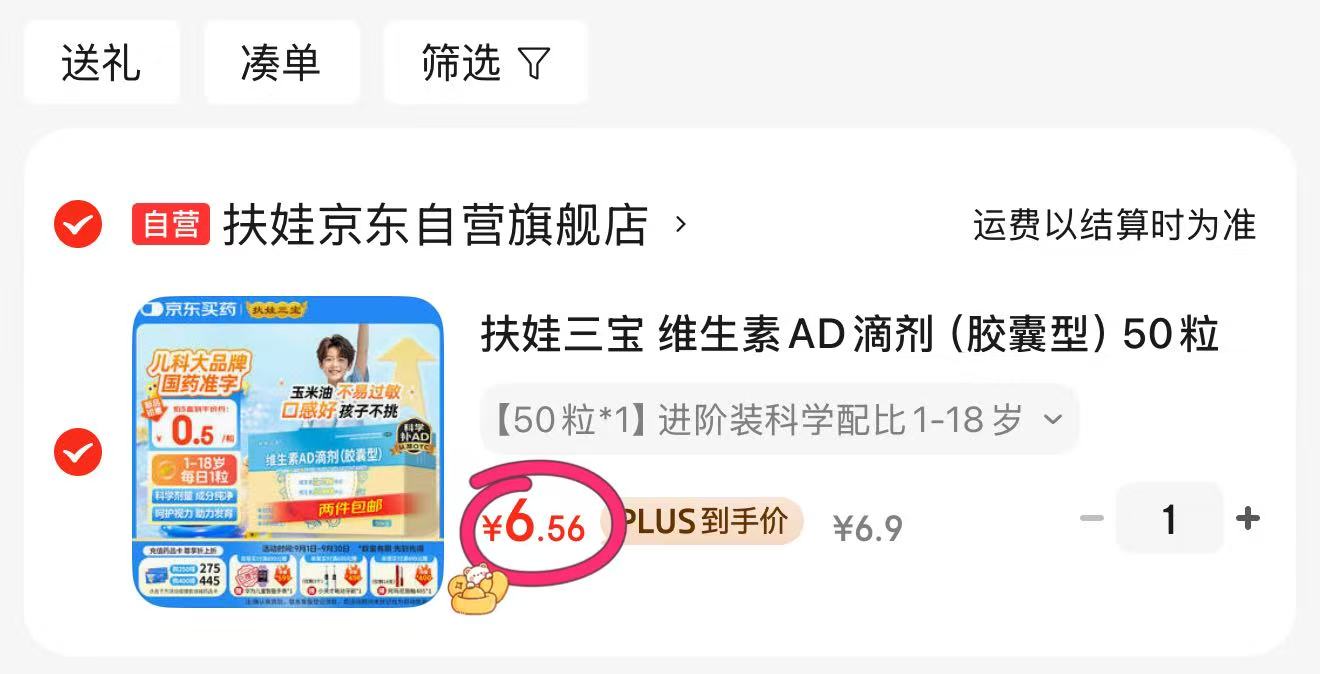This screenshot has width=1320, height=674.
Task: Uncheck the 扶娃京东自营旗舰店 store checkbox
Action: 78,224
